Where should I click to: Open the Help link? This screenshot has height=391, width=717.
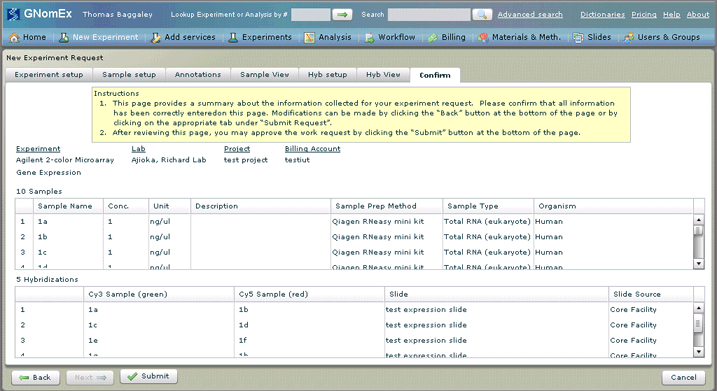point(671,15)
